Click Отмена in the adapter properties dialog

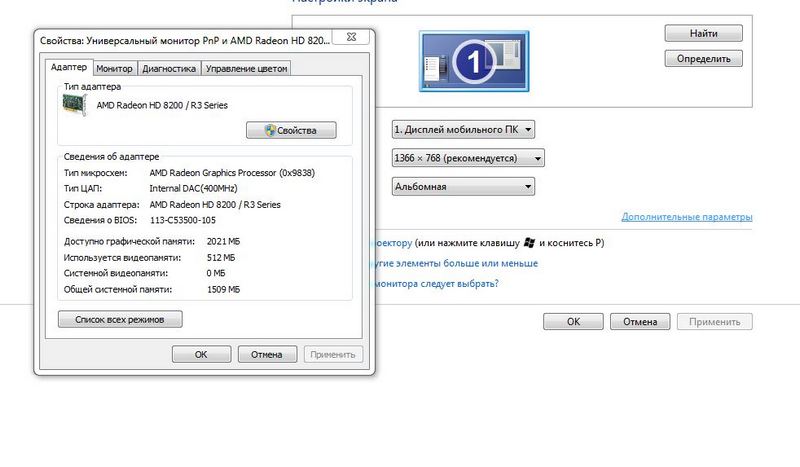tap(267, 354)
